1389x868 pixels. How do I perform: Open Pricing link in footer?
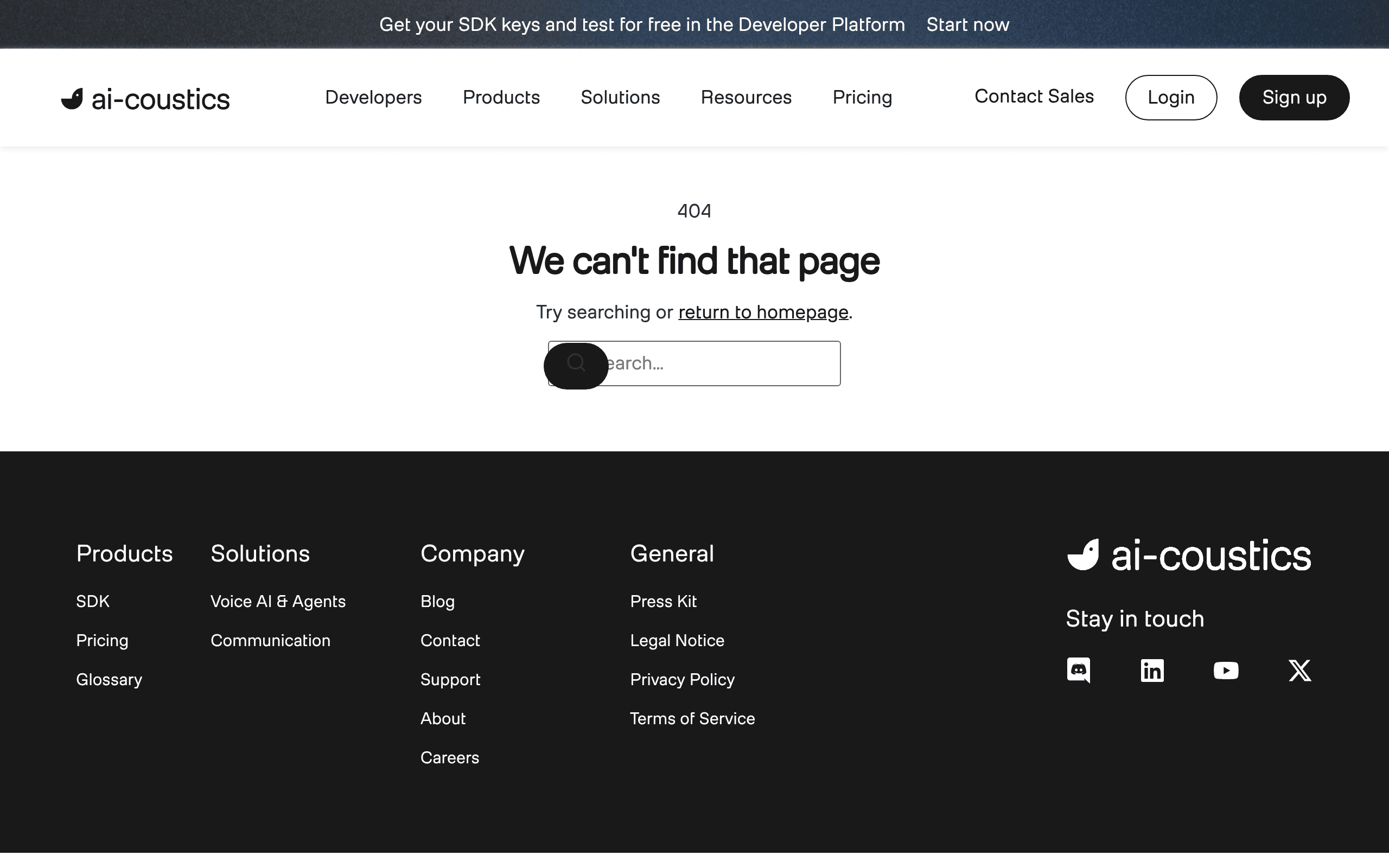tap(102, 641)
